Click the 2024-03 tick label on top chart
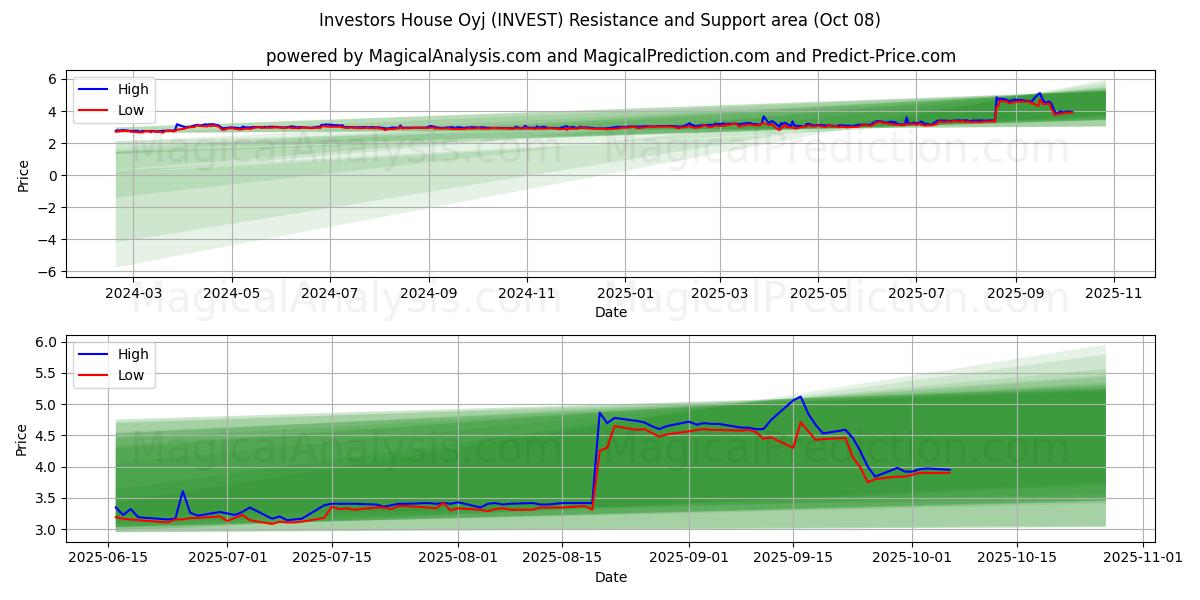The width and height of the screenshot is (1200, 600). click(x=133, y=294)
